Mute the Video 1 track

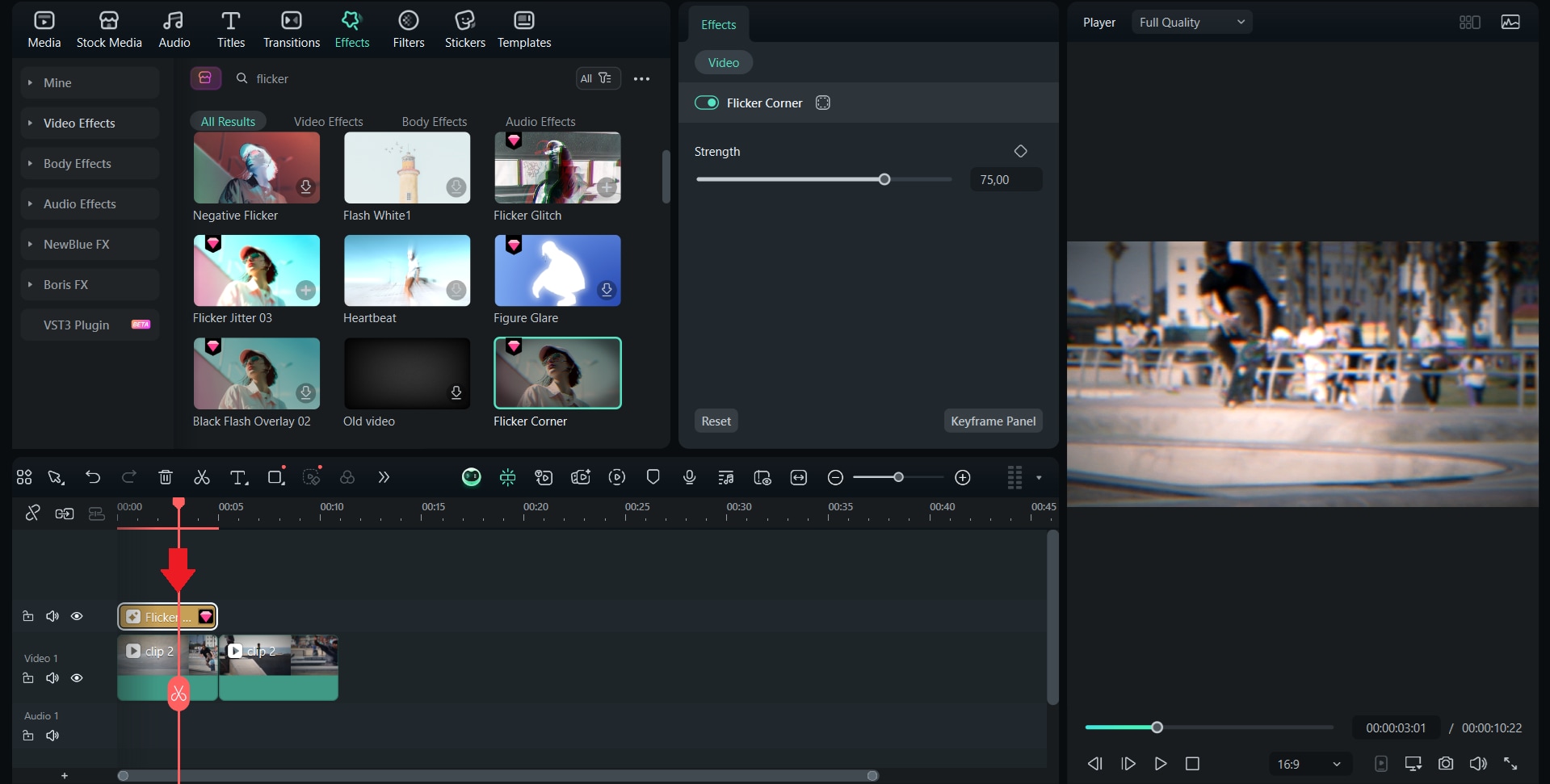click(x=53, y=678)
